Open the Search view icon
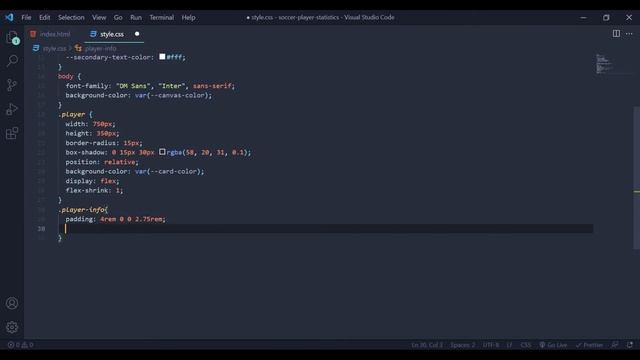Viewport: 640px width, 360px height. [x=12, y=61]
